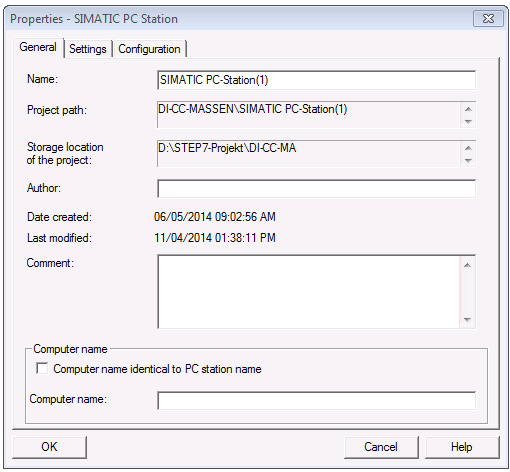Click the Cancel button

coord(381,447)
